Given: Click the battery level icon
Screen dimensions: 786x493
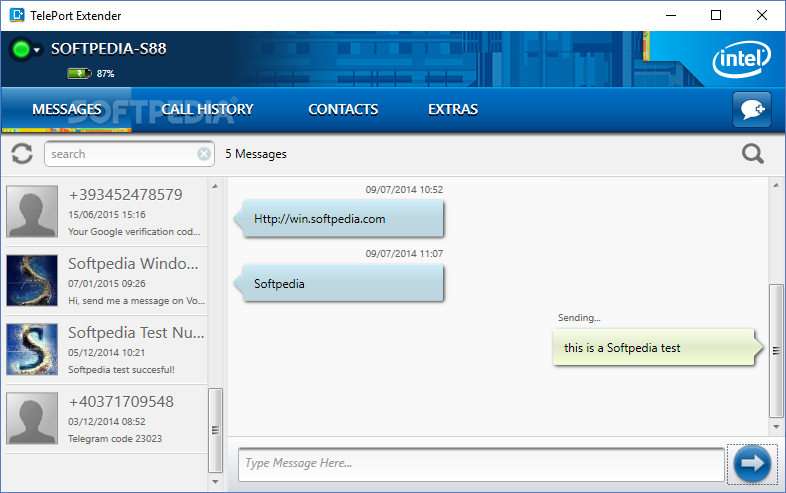Looking at the screenshot, I should click(x=79, y=74).
